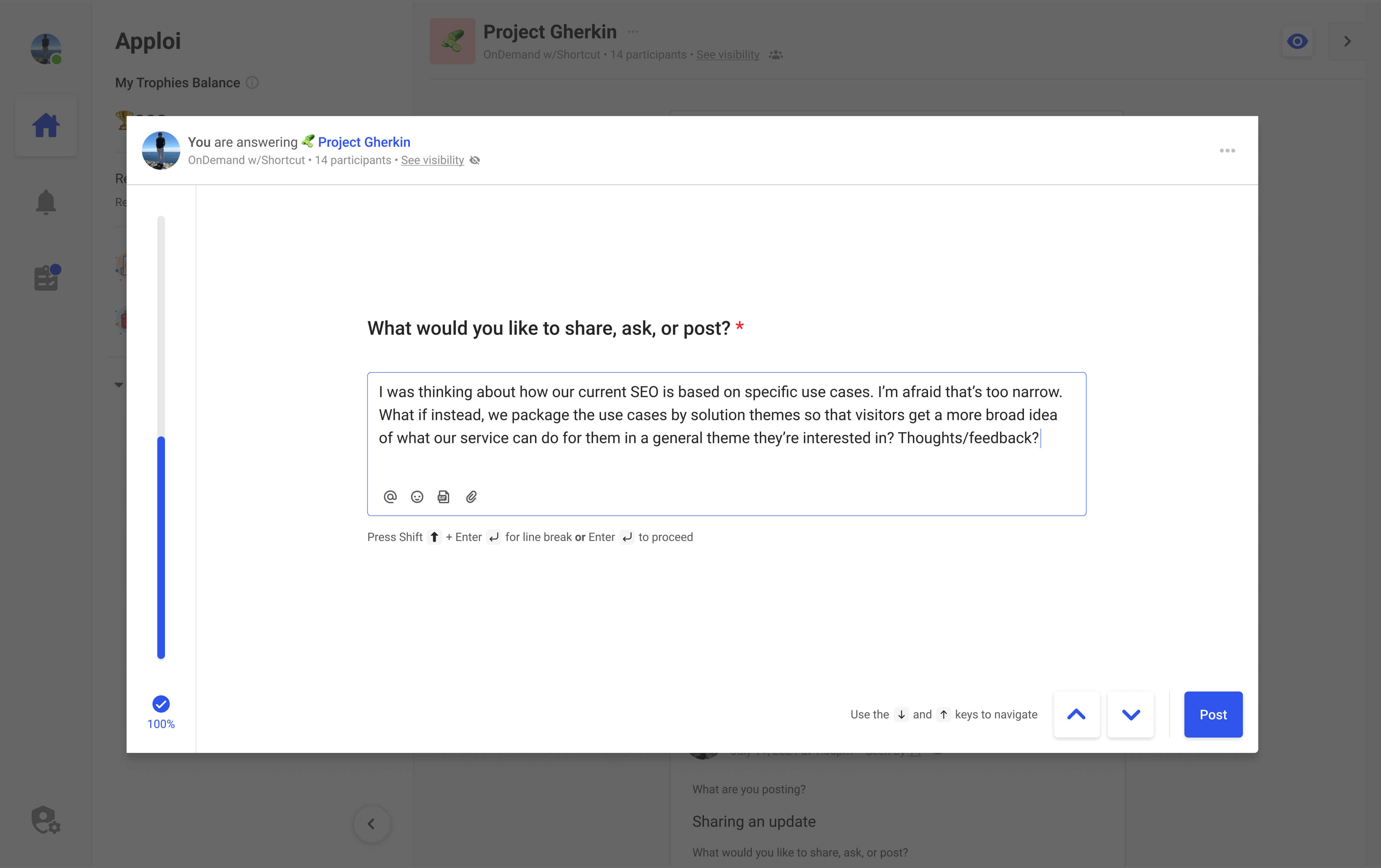This screenshot has width=1381, height=868.
Task: Select the Home icon in the sidebar
Action: 46,125
